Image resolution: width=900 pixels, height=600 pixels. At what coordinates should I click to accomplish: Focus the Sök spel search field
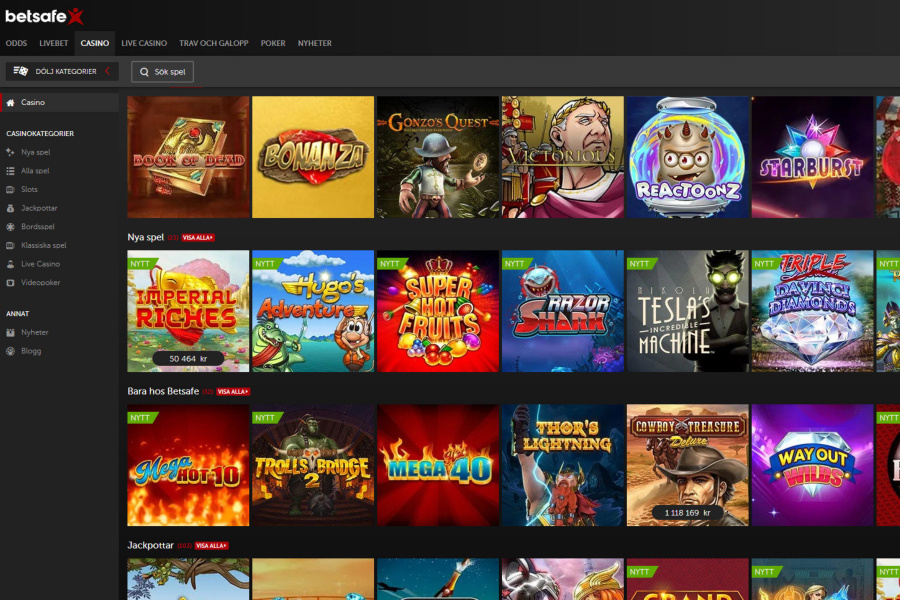(x=162, y=72)
